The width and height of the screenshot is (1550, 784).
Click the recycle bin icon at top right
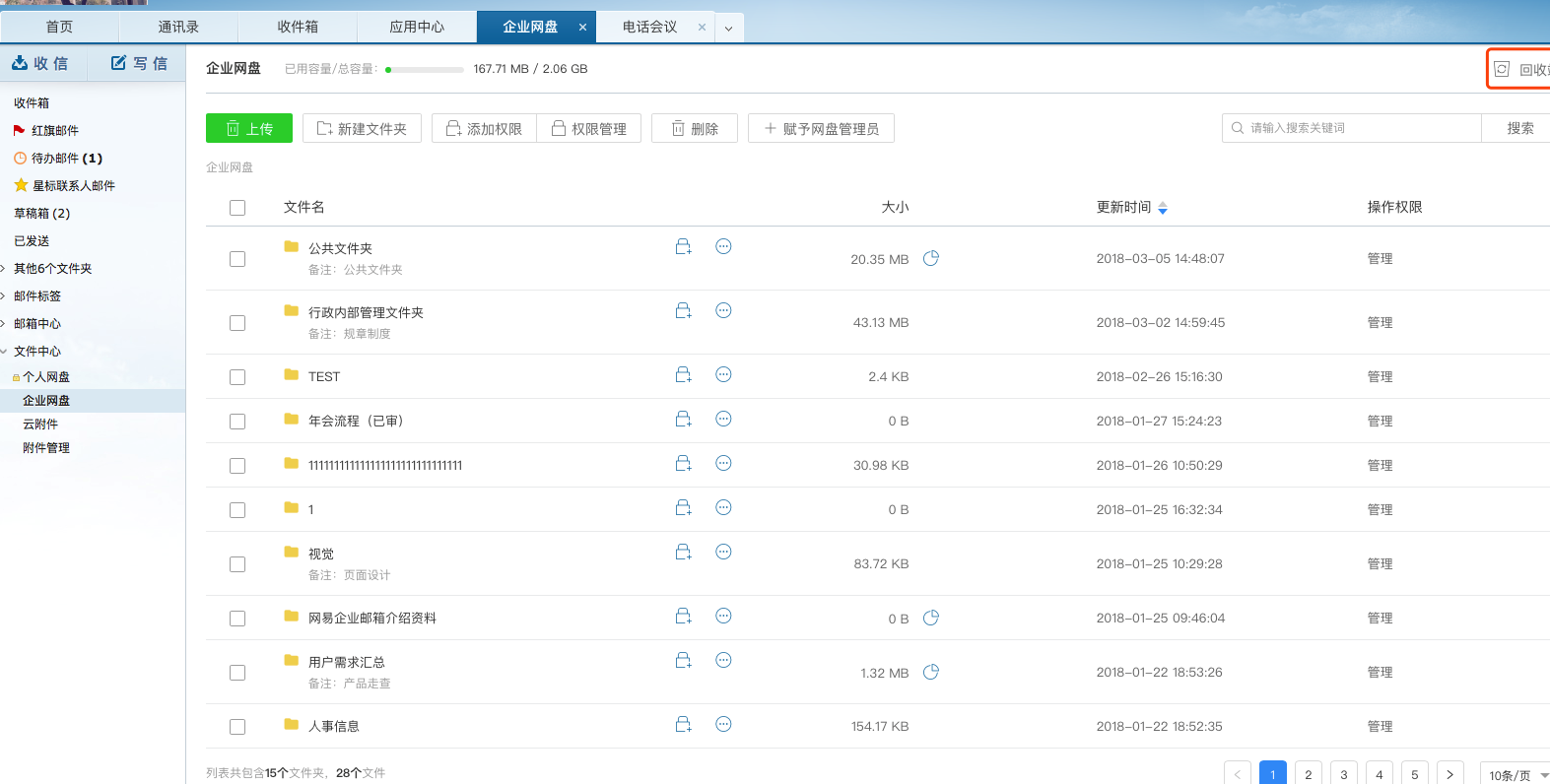pyautogui.click(x=1502, y=69)
